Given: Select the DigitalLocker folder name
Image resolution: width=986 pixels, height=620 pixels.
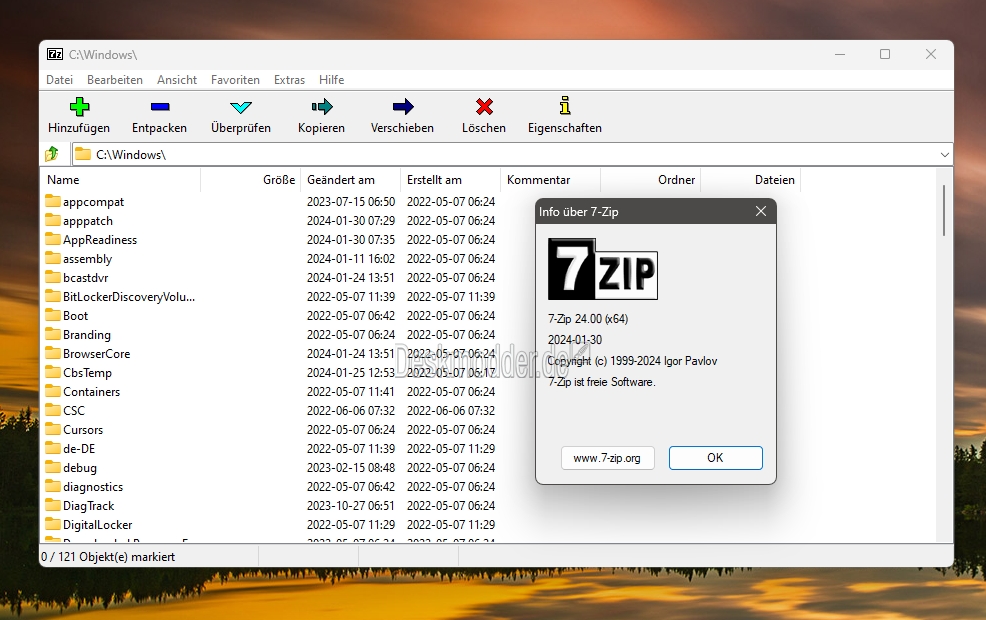Looking at the screenshot, I should point(97,524).
